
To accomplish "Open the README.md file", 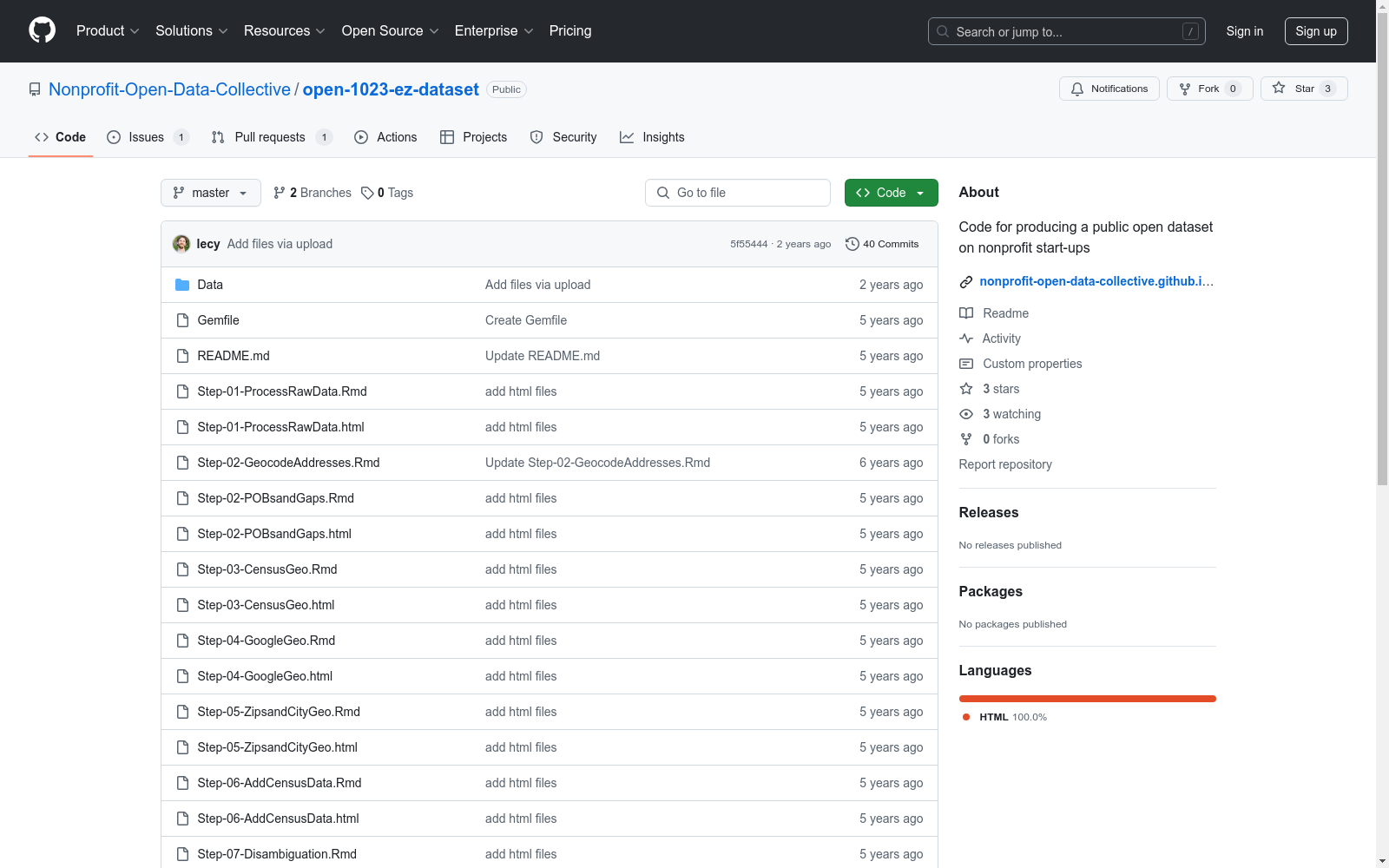I will coord(234,356).
